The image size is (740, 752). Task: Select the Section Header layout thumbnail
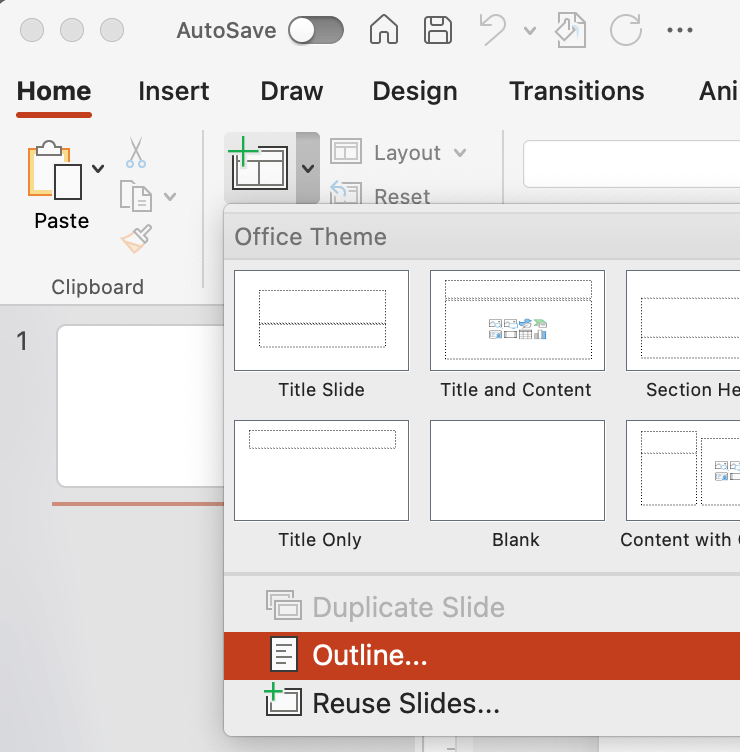[x=683, y=320]
